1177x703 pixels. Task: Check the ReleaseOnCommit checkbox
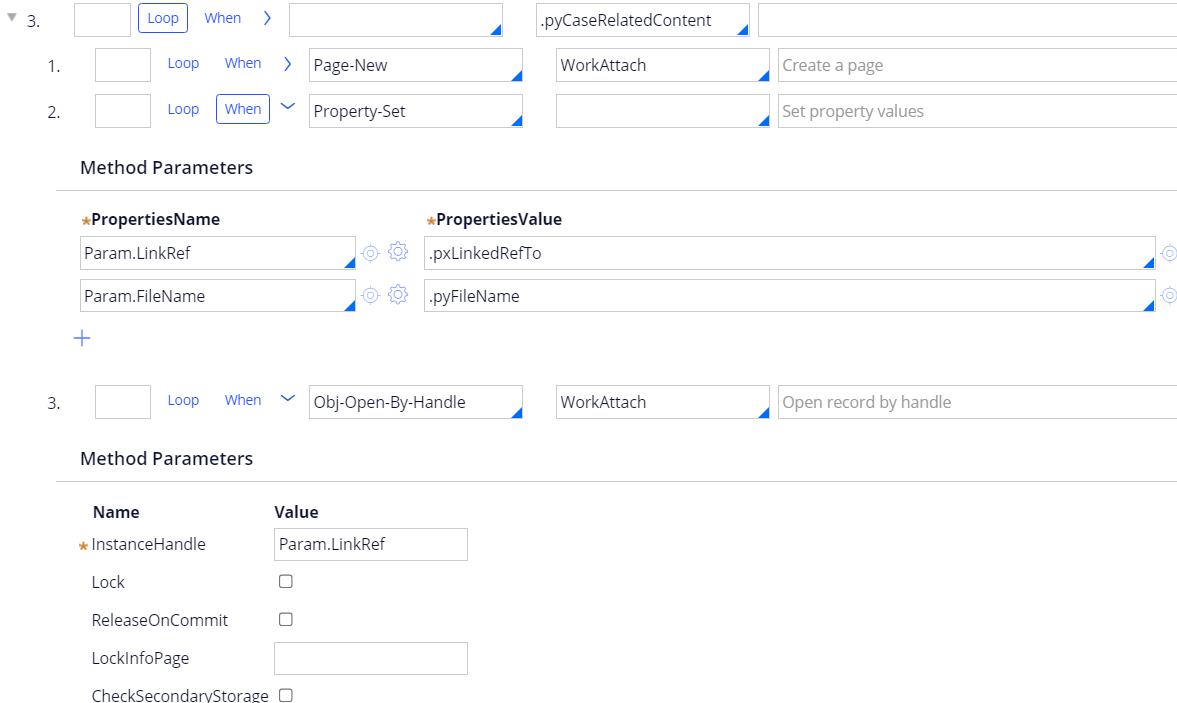click(285, 619)
